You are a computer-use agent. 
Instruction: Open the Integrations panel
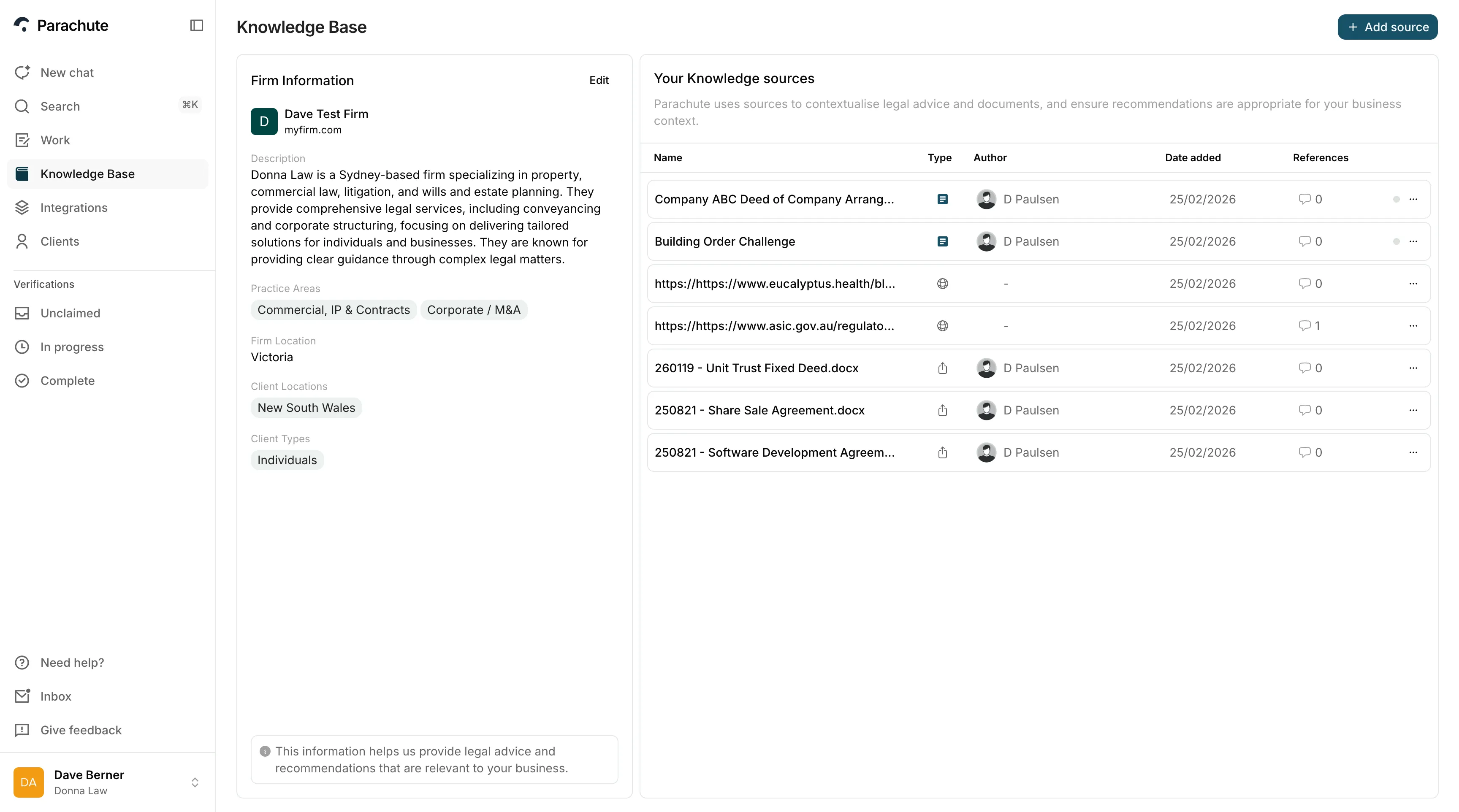73,207
